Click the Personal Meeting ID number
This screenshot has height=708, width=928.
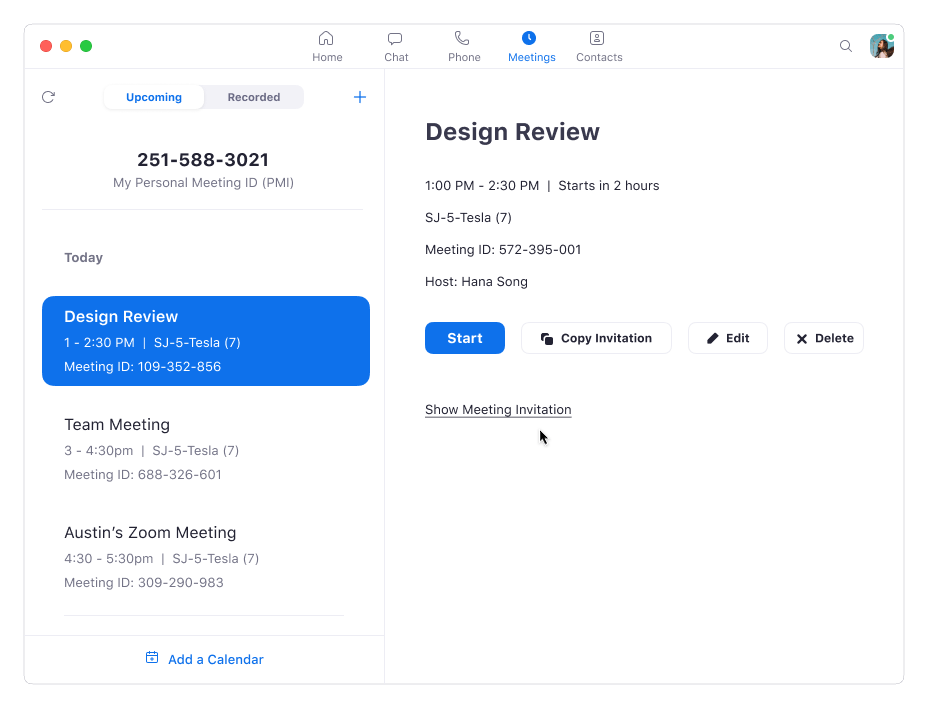tap(203, 159)
